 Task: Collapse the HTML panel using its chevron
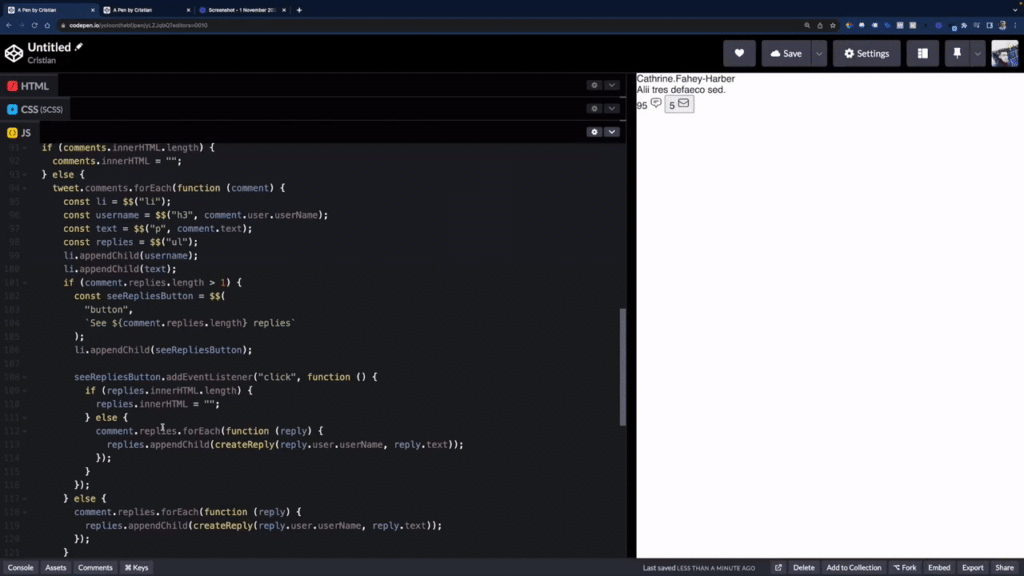611,86
